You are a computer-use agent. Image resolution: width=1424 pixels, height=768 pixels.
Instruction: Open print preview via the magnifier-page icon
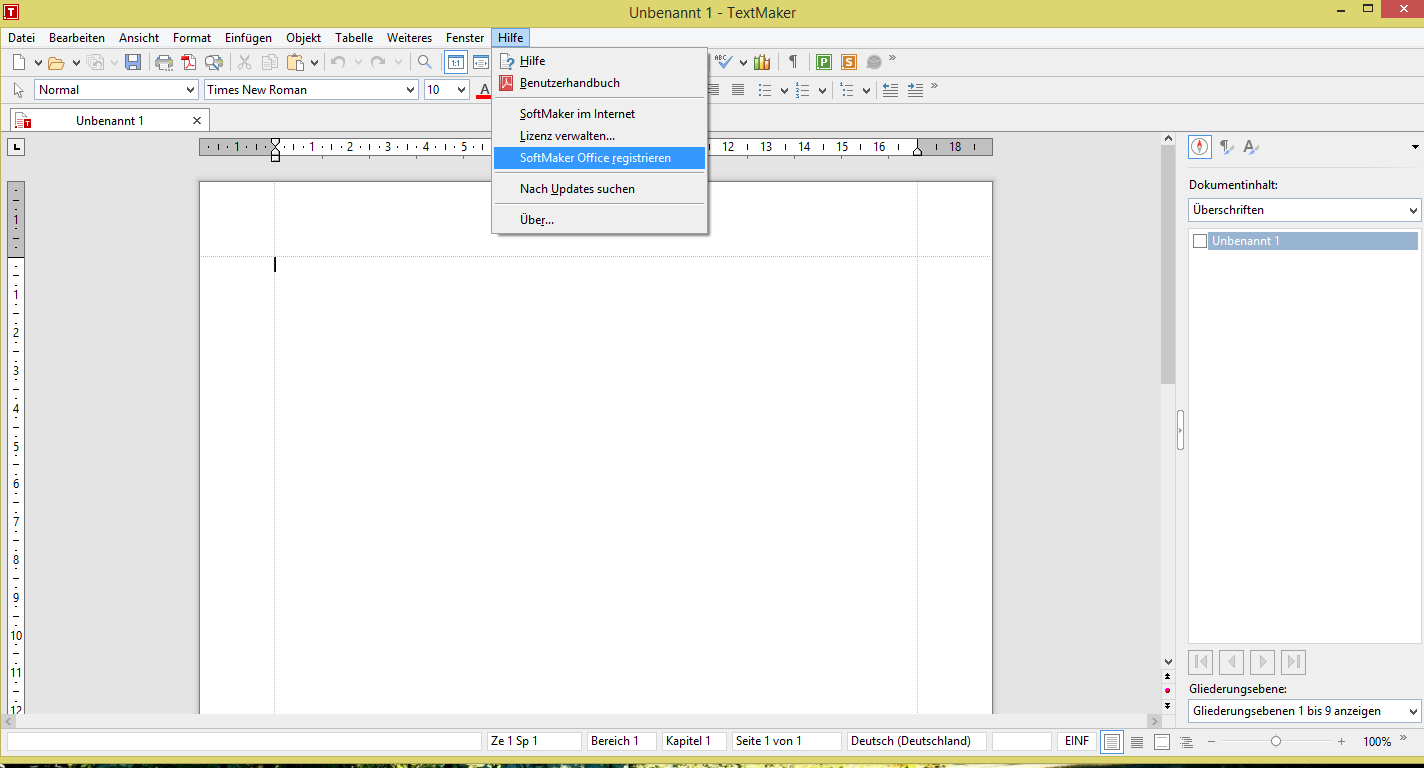coord(213,62)
